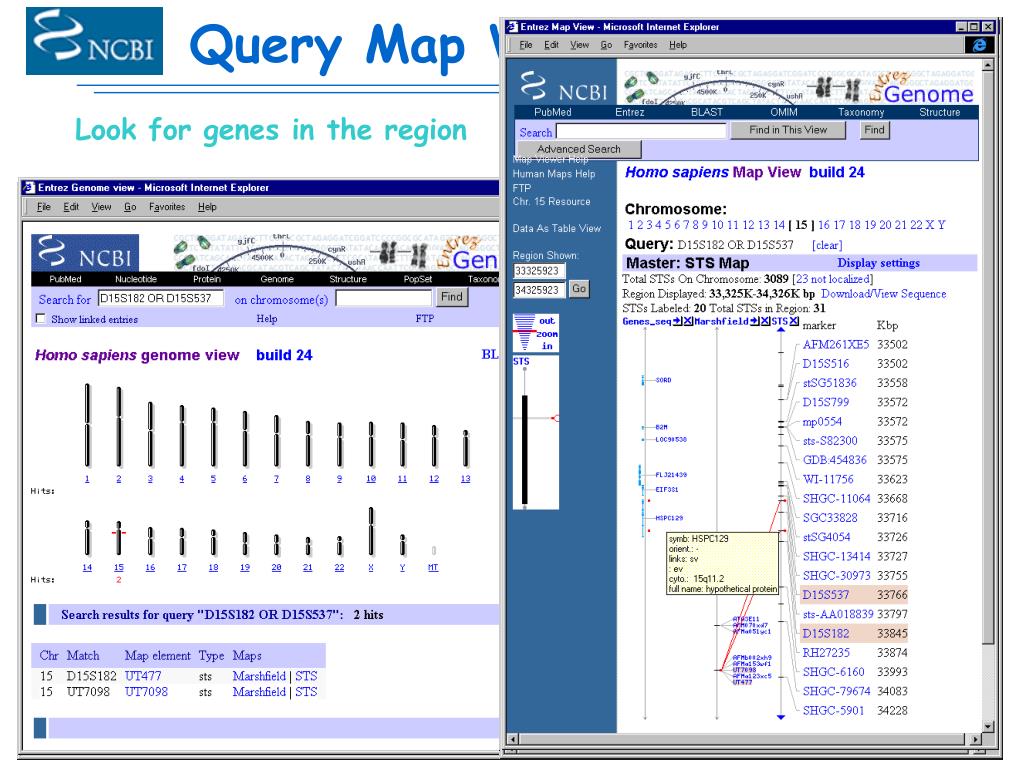Screen dimensions: 1024x768
Task: Click the scroll-up arrow in Map View window
Action: pyautogui.click(x=987, y=65)
